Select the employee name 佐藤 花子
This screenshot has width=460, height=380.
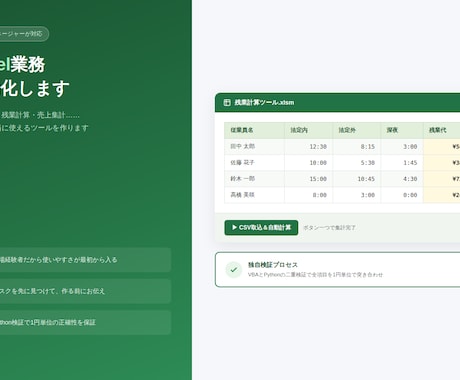[x=242, y=163]
